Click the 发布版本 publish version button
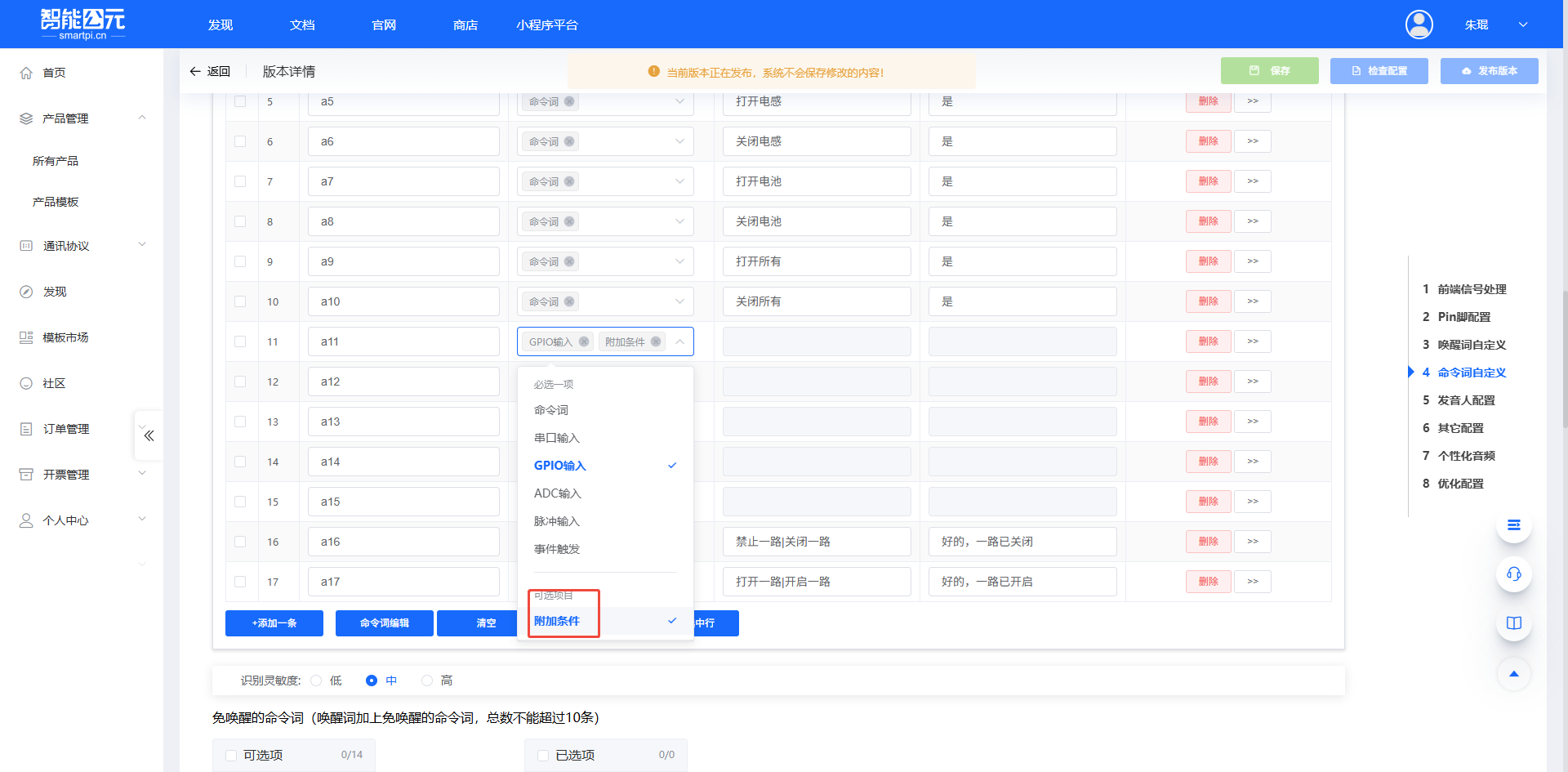Screen dimensions: 1568x772 (x=1489, y=71)
